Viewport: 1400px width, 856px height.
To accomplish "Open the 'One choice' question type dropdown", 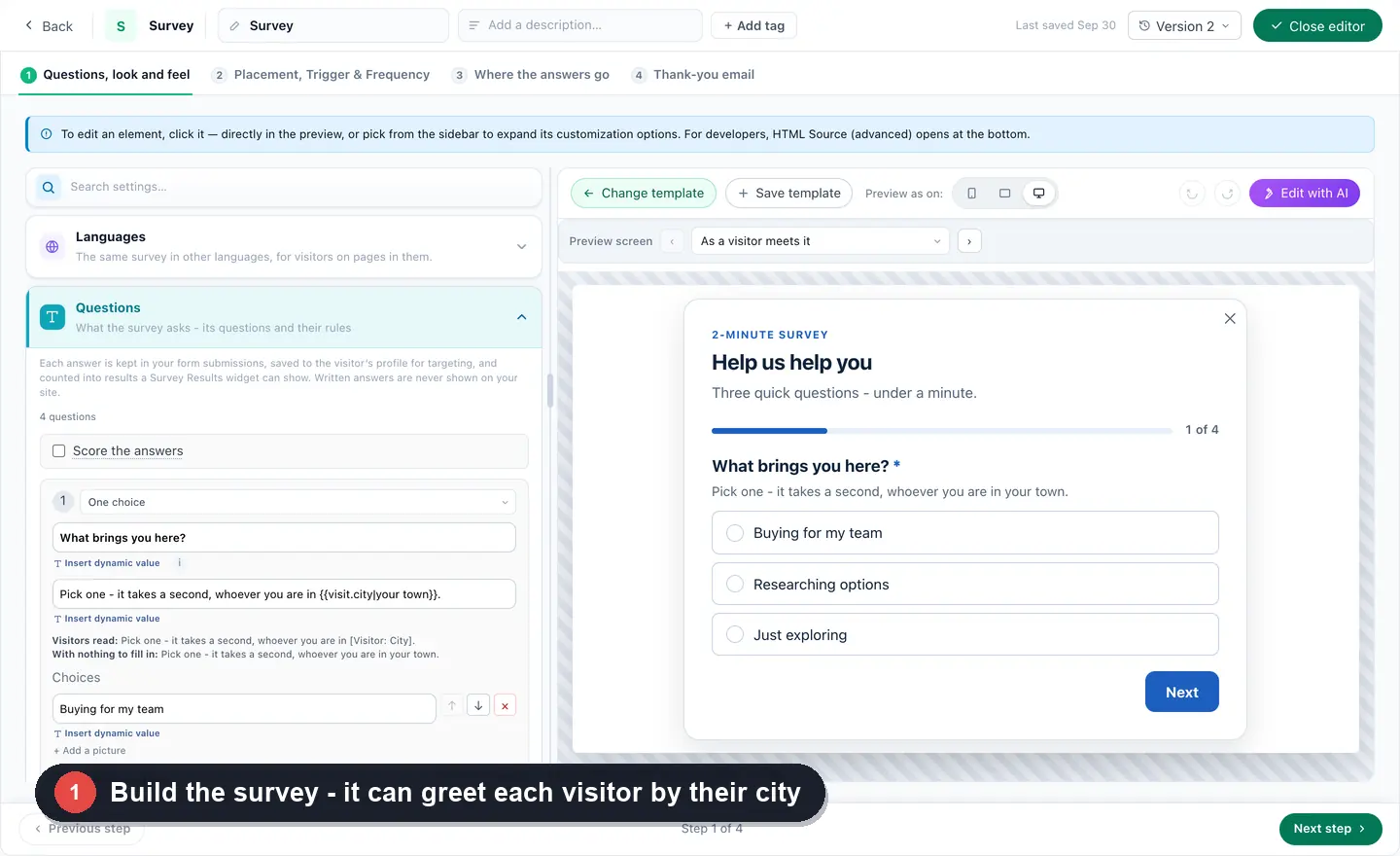I will pos(297,502).
